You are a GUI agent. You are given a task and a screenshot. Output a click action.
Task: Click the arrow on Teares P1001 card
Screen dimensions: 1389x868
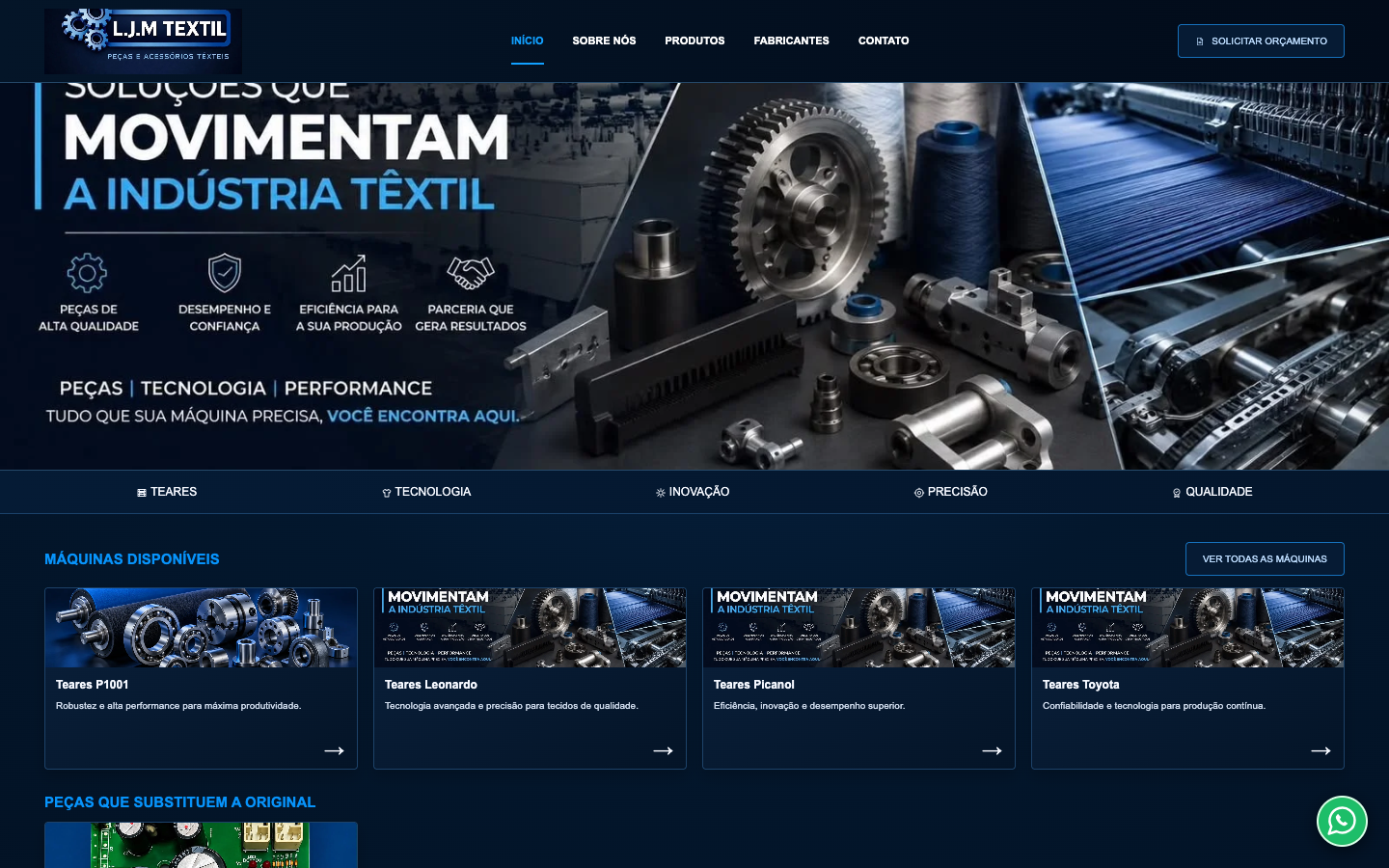click(x=334, y=750)
